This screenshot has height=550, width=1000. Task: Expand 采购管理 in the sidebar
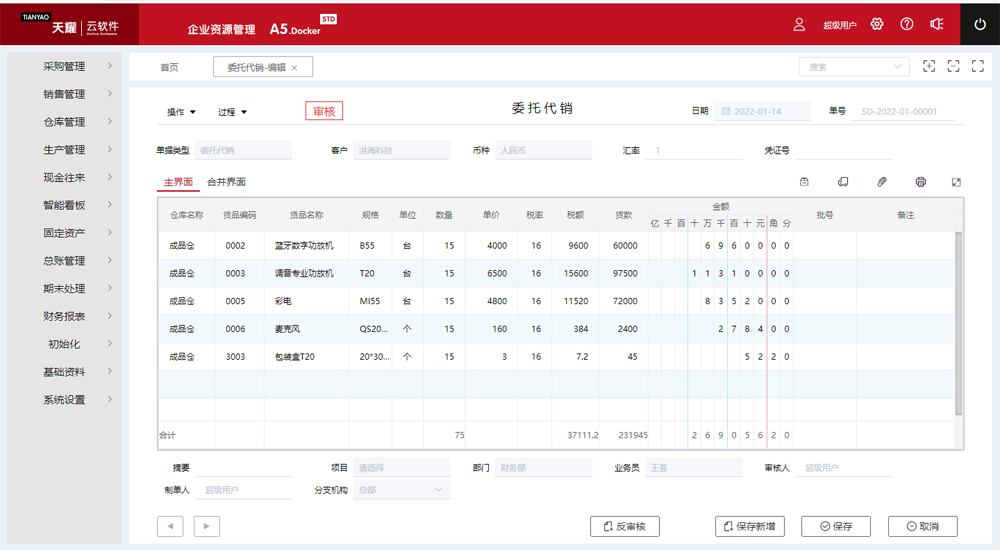[64, 66]
